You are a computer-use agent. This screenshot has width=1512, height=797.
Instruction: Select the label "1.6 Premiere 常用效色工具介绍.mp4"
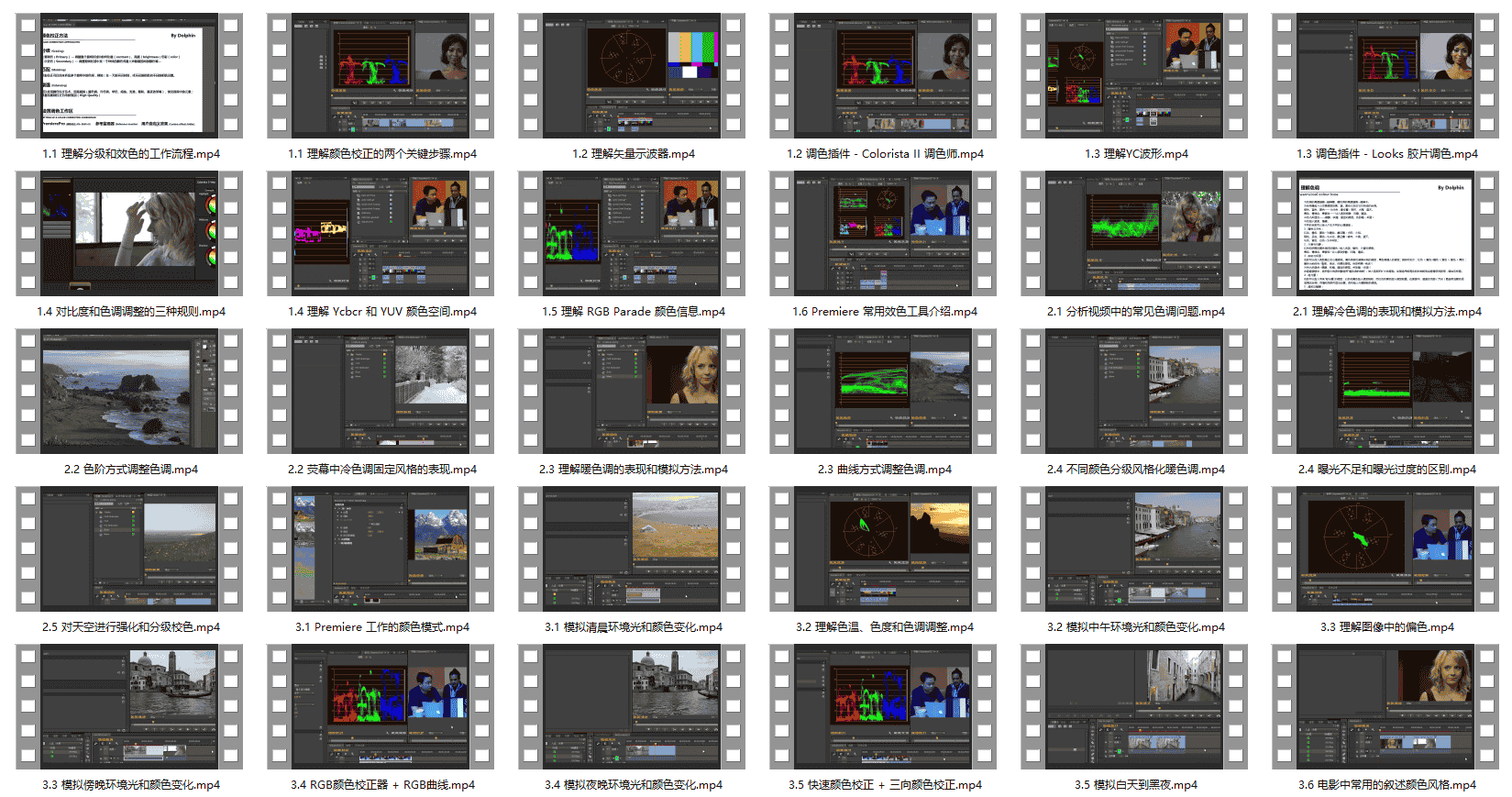885,312
